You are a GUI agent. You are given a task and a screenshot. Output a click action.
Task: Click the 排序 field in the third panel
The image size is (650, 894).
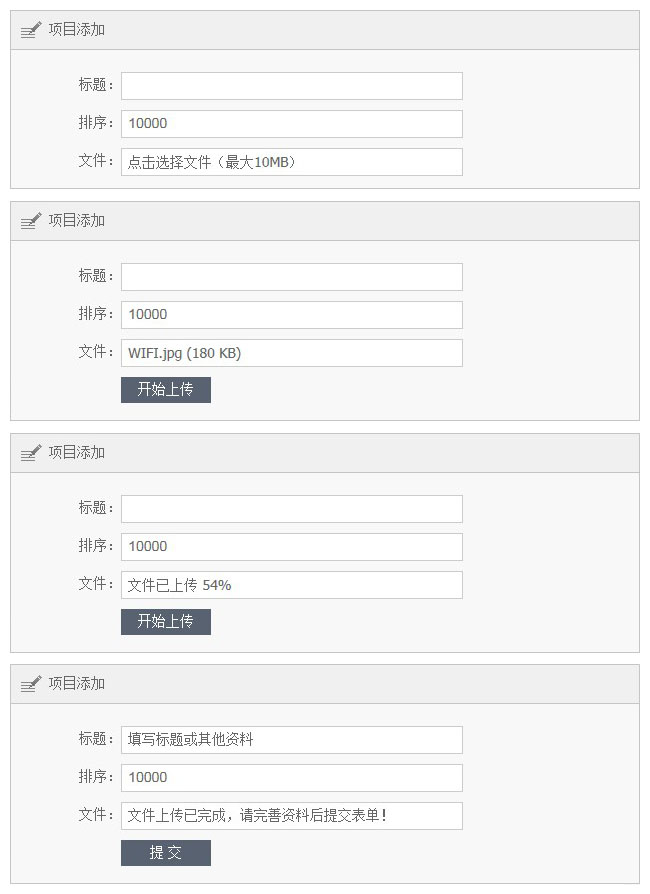coord(291,547)
